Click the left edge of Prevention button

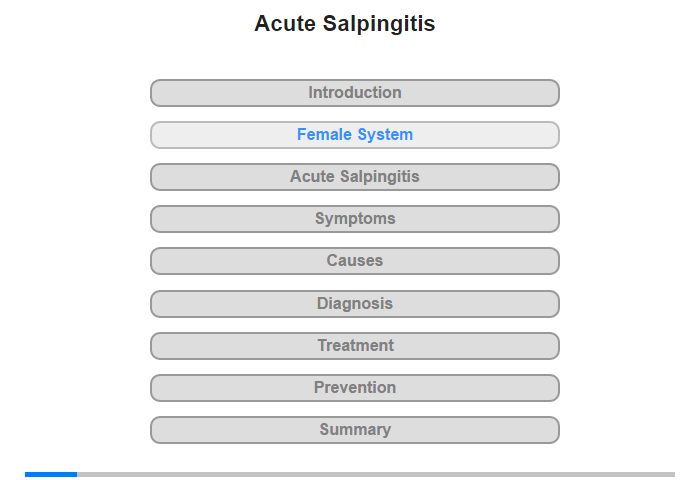[154, 388]
